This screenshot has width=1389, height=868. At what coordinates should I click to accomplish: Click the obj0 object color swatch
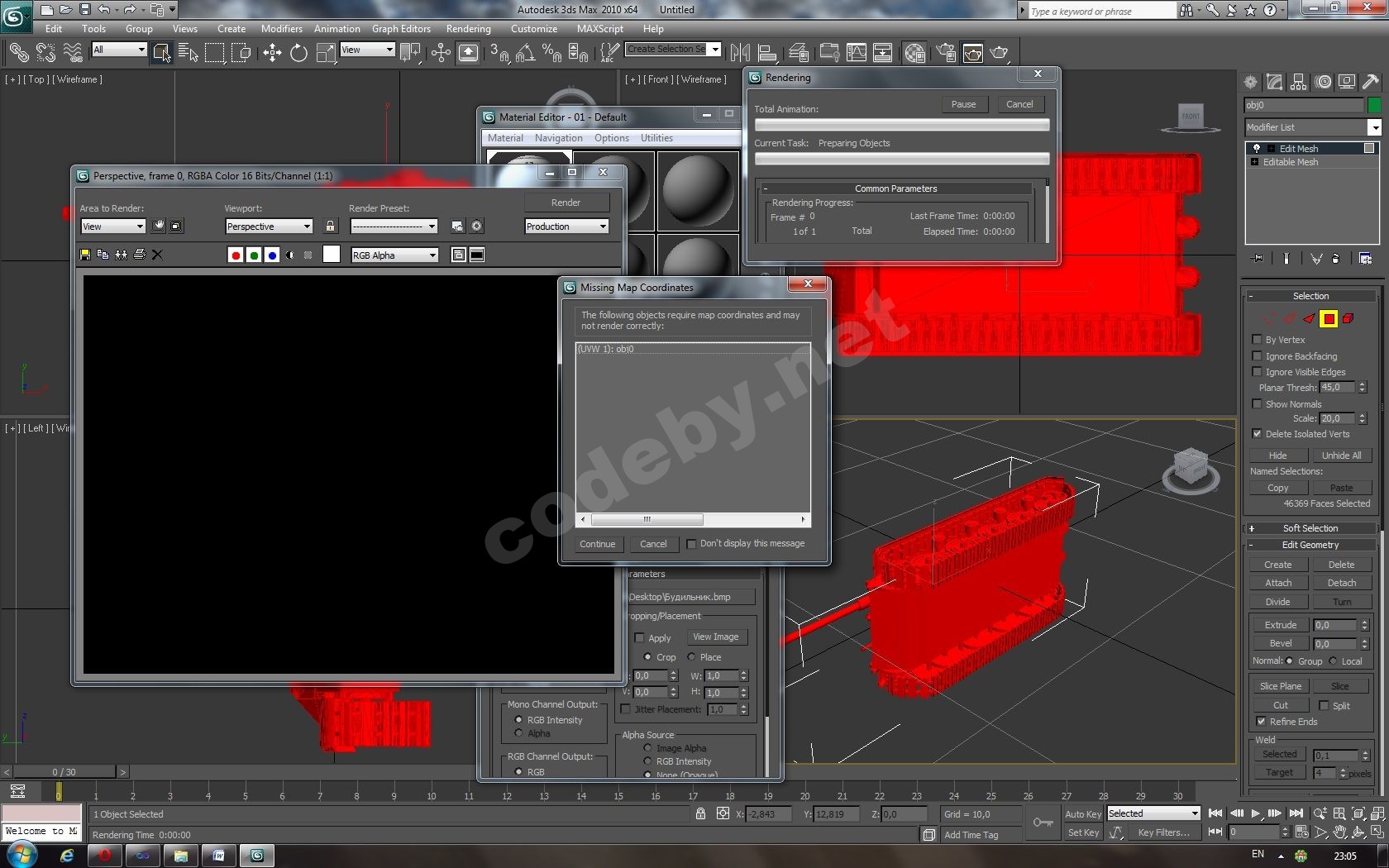click(1374, 105)
